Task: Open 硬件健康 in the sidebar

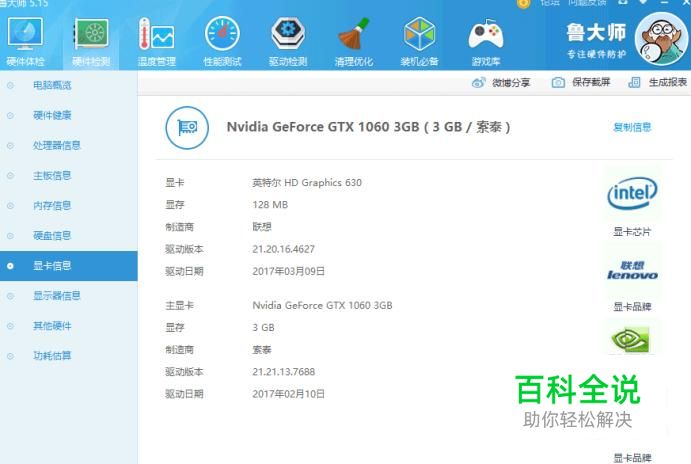Action: point(52,115)
